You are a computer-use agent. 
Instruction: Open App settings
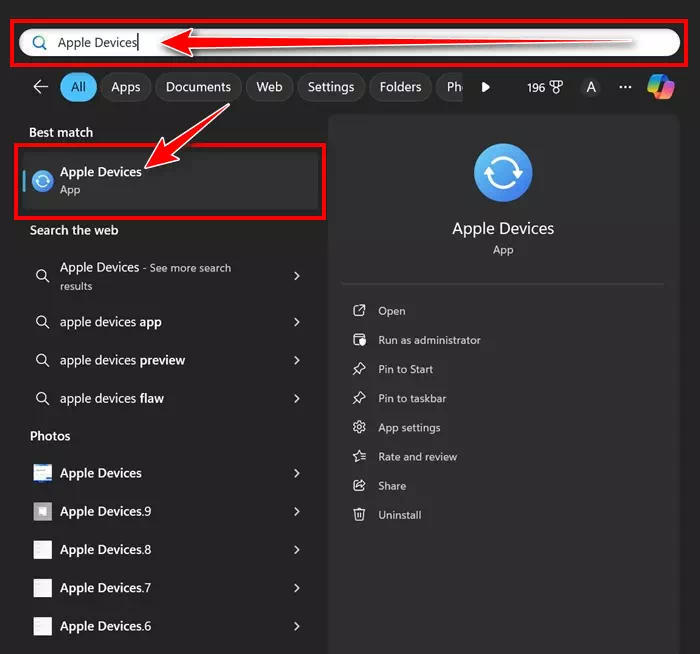(409, 428)
